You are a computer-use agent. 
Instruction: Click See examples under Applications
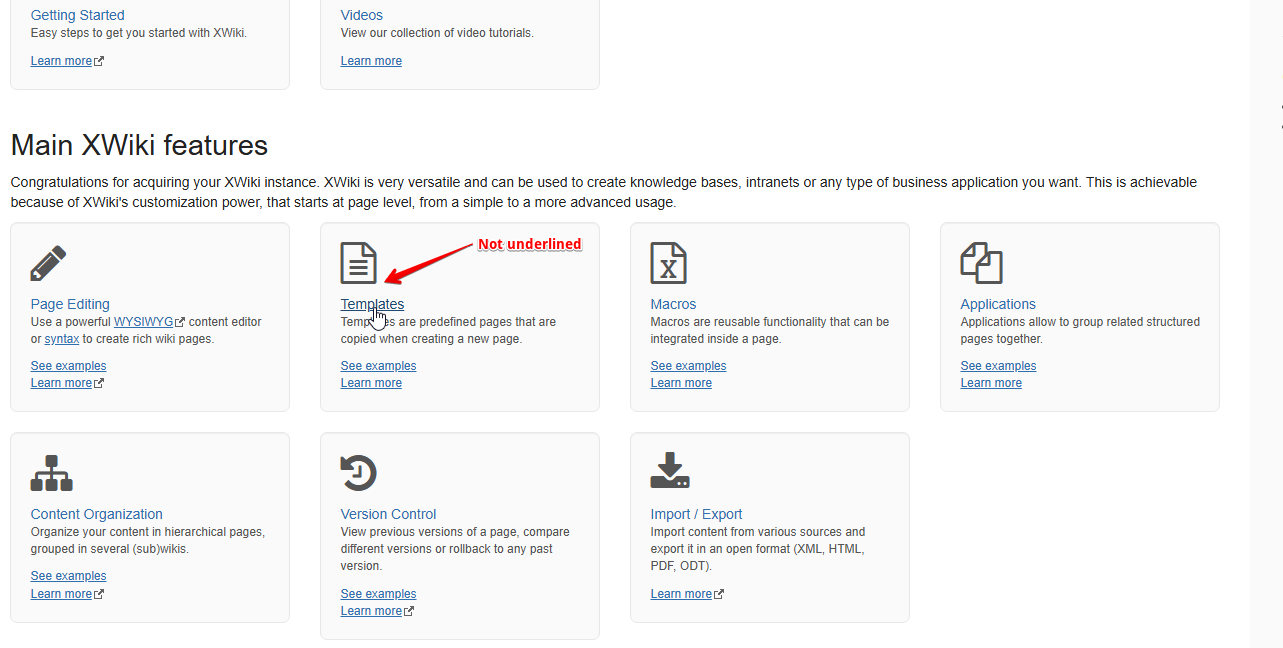pyautogui.click(x=998, y=366)
